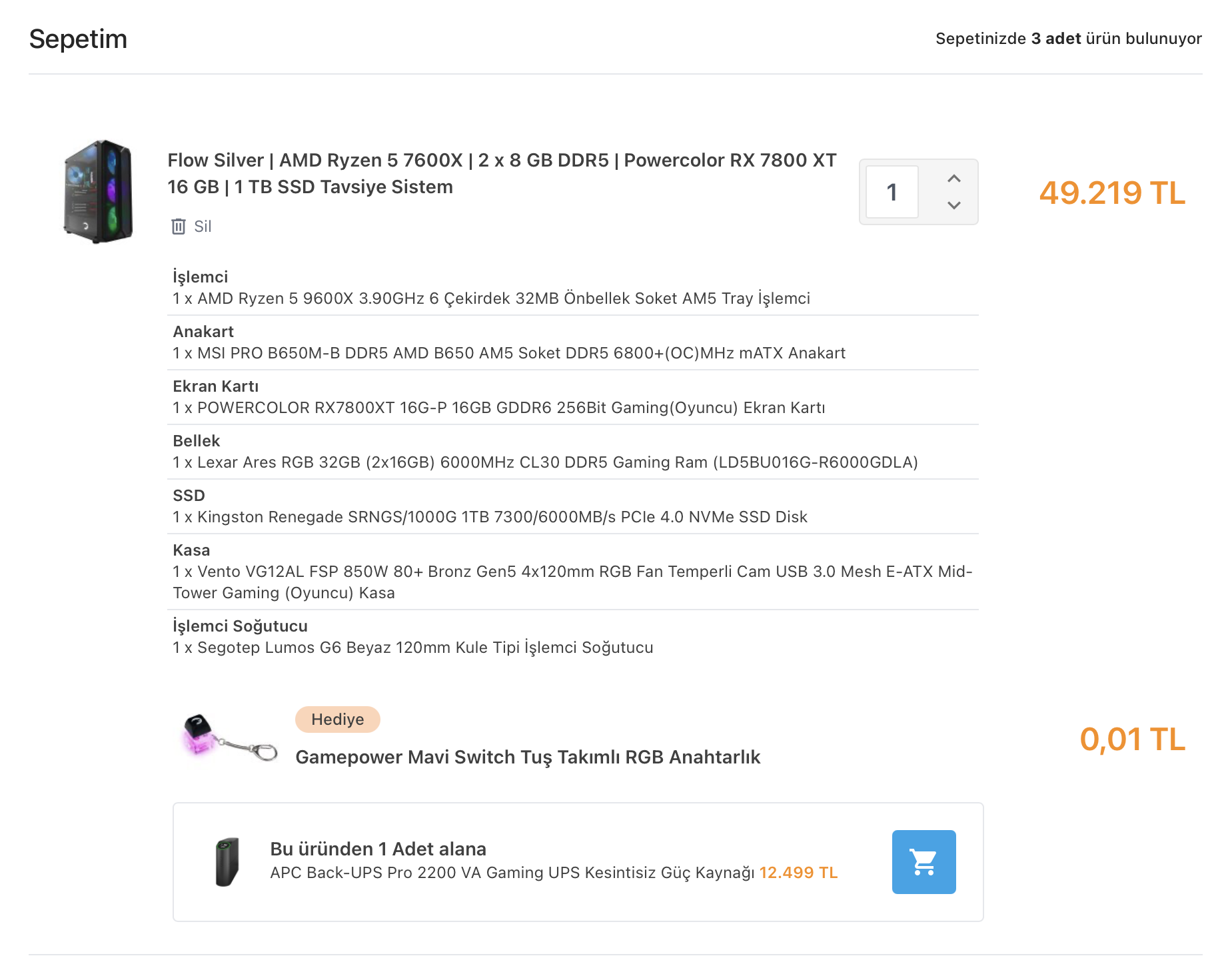Open the Flow Silver PC case thumbnail
The width and height of the screenshot is (1232, 962).
coord(99,192)
